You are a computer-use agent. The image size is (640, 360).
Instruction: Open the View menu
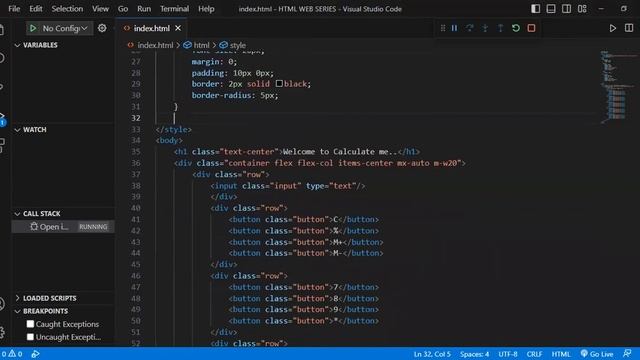[100, 9]
